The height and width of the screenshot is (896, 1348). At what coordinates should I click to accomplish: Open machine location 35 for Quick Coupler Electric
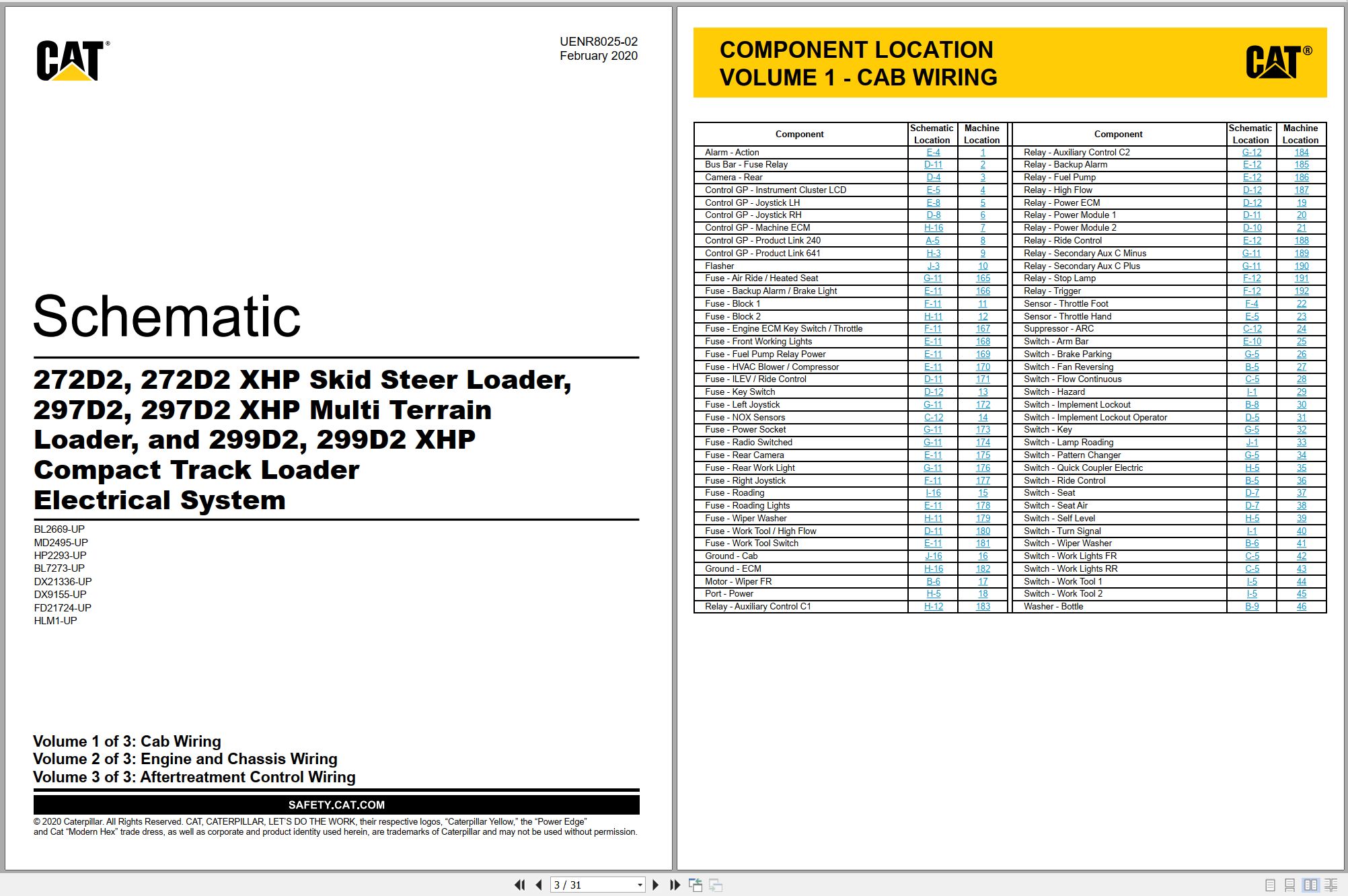pos(1302,468)
